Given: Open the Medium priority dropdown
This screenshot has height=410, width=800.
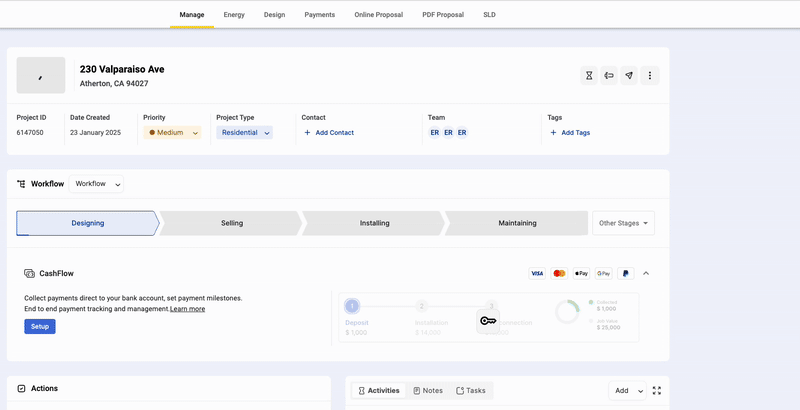Looking at the screenshot, I should (172, 133).
